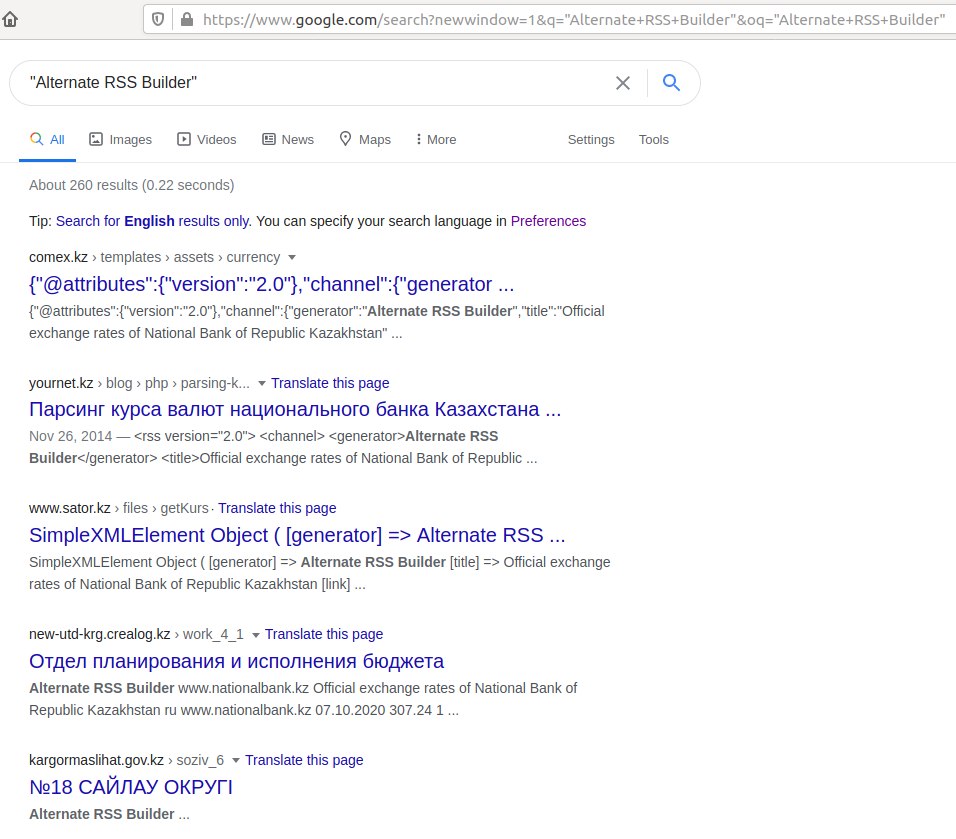Open the comex.kz '@attributes' result title
This screenshot has height=839, width=956.
tap(271, 284)
